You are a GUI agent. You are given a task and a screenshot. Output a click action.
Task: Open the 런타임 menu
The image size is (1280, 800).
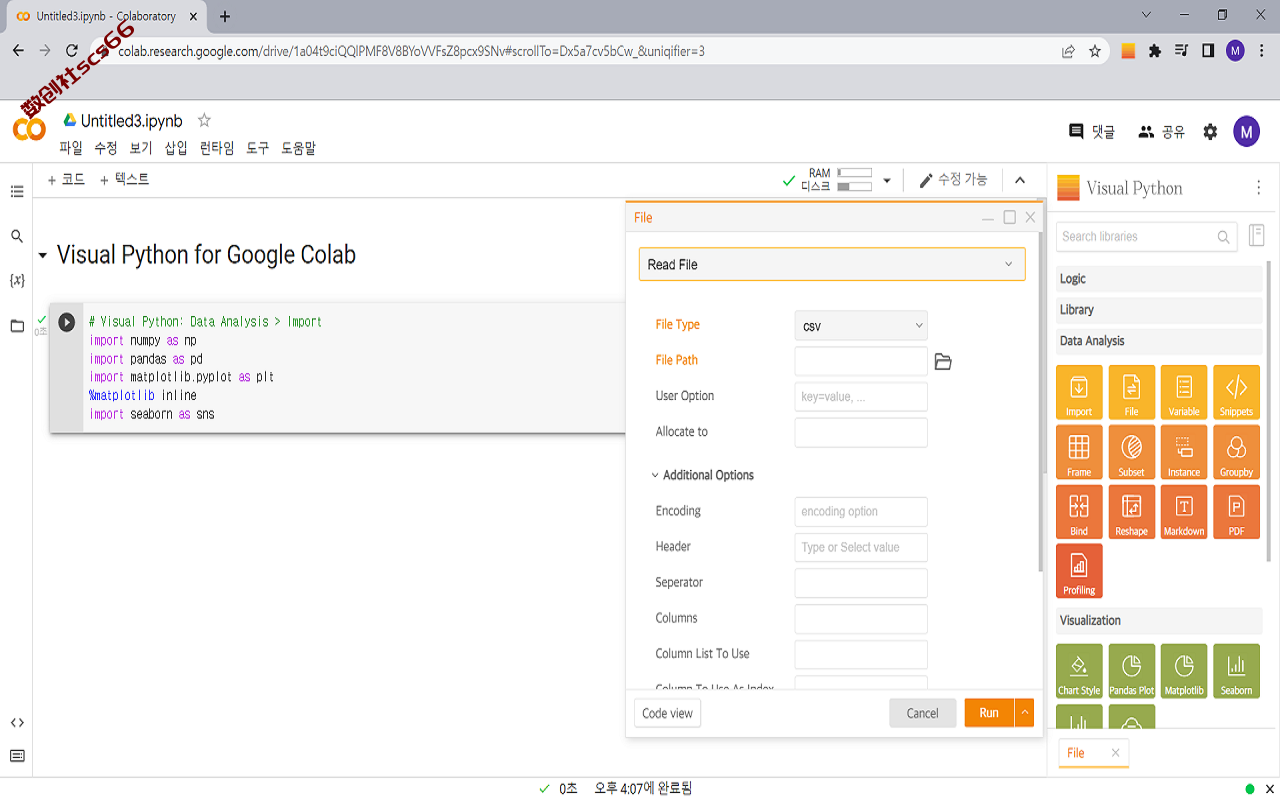[x=217, y=148]
